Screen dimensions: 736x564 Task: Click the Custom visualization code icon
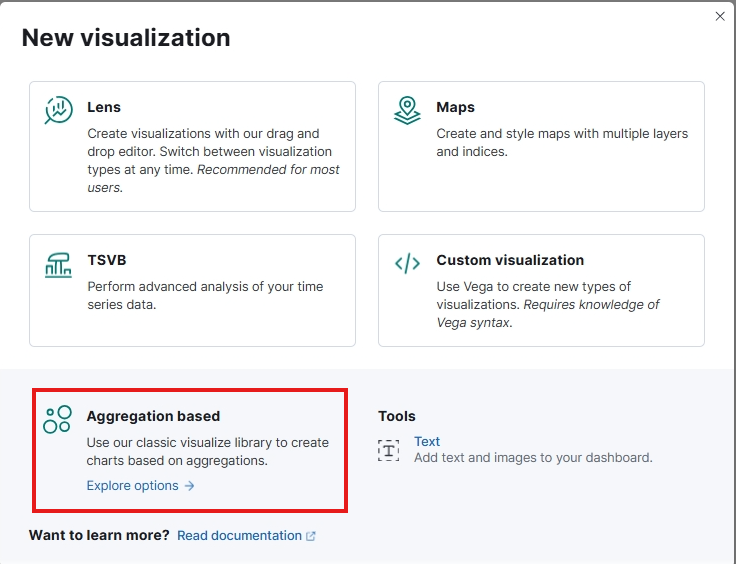click(407, 264)
